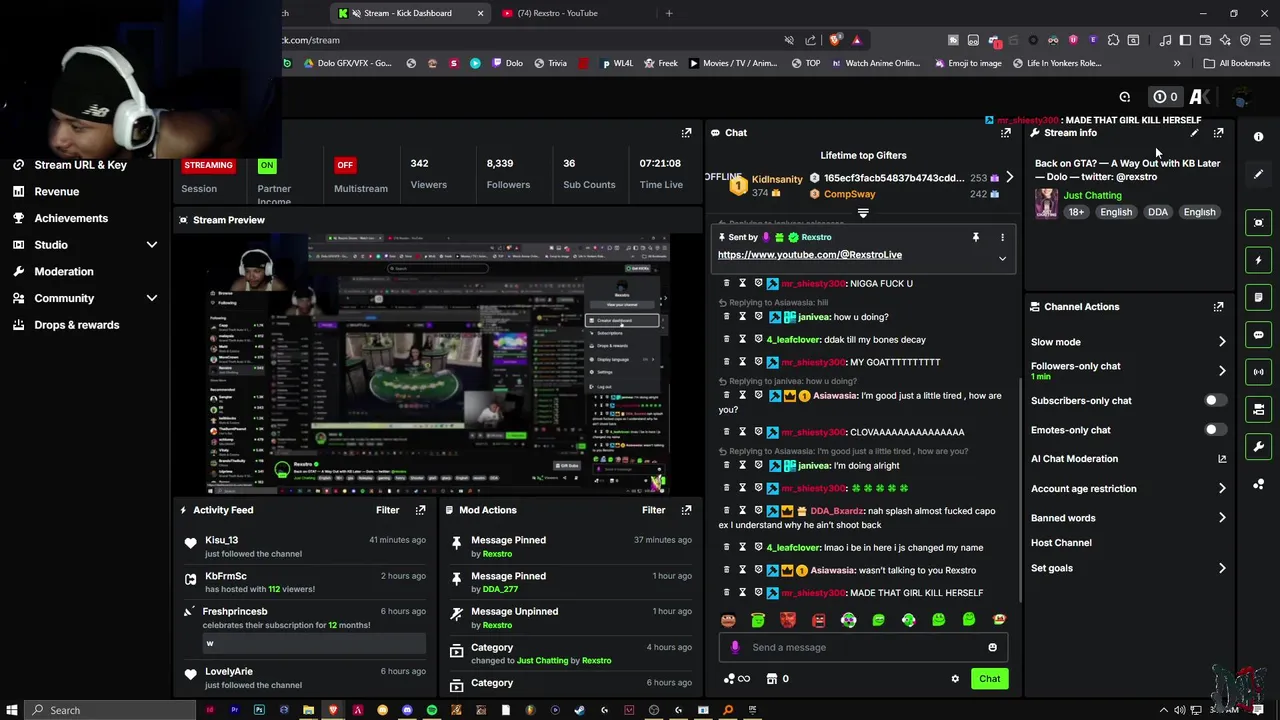The height and width of the screenshot is (720, 1280).
Task: Open the chat shop icon
Action: 771,679
